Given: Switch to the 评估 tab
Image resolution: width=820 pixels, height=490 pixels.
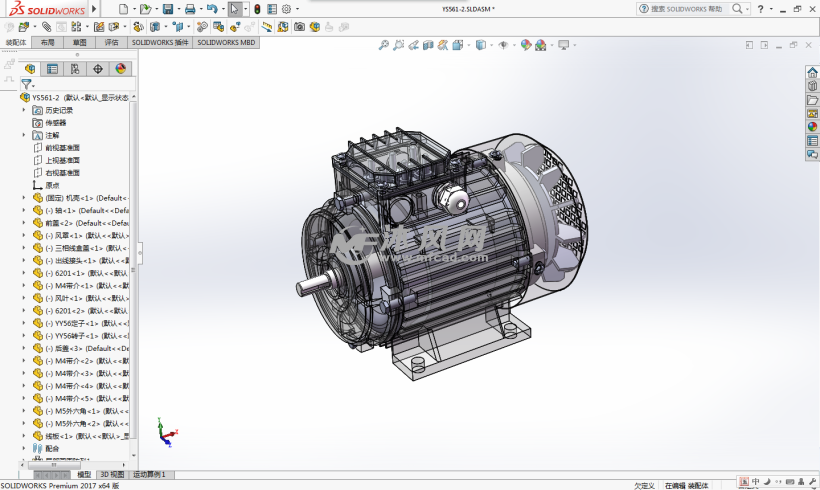Looking at the screenshot, I should pyautogui.click(x=111, y=43).
